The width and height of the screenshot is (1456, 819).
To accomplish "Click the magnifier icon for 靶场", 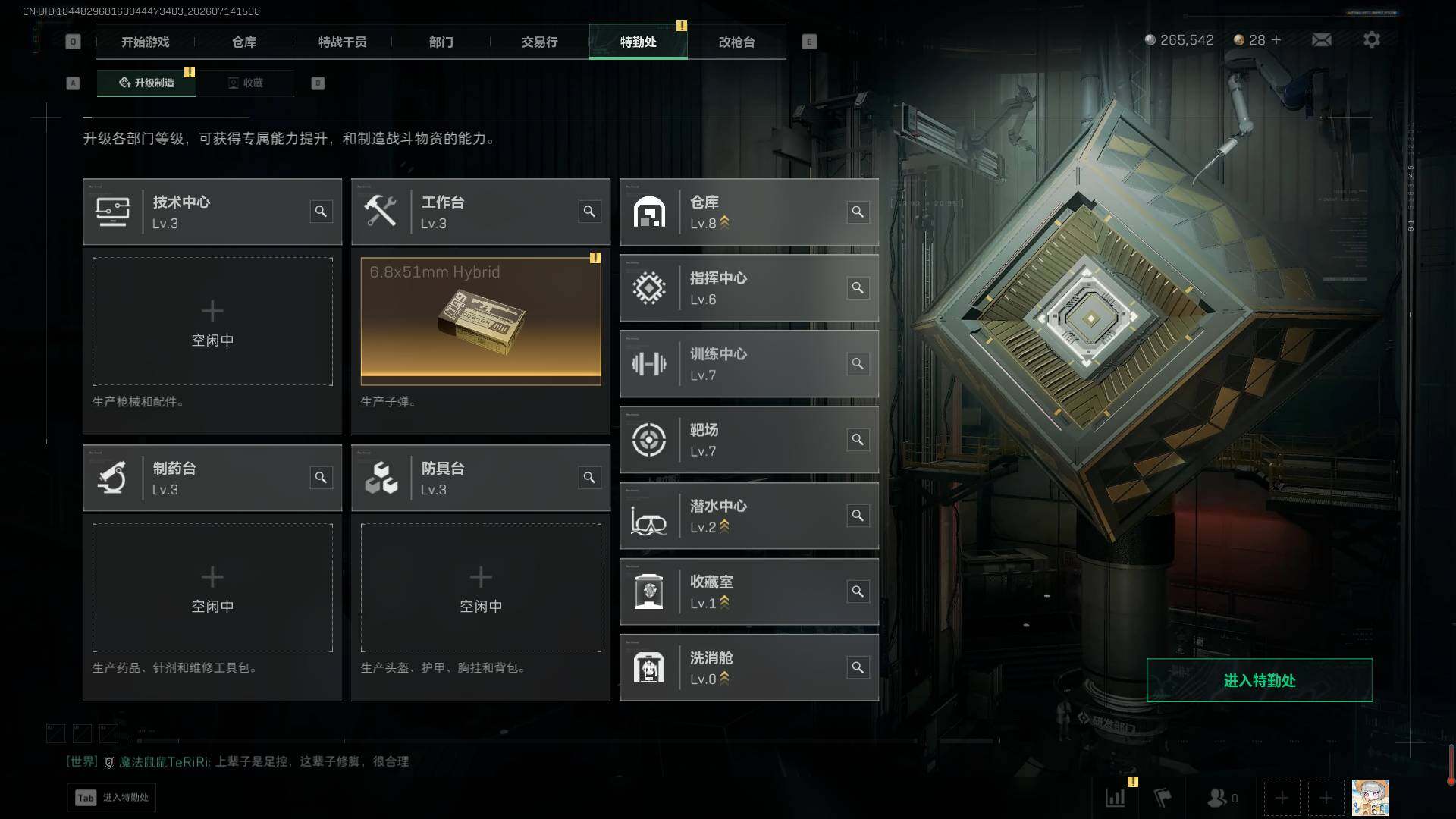I will [858, 440].
